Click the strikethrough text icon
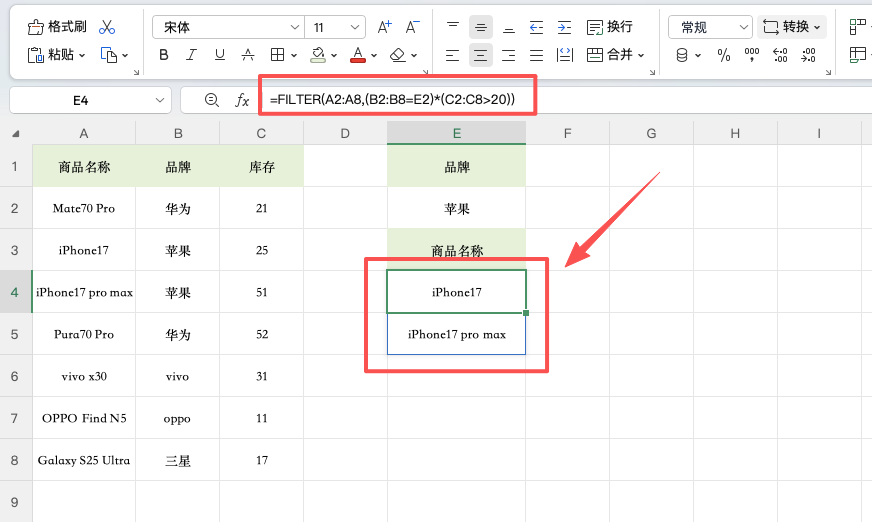Screen dimensions: 872x522 coord(247,55)
